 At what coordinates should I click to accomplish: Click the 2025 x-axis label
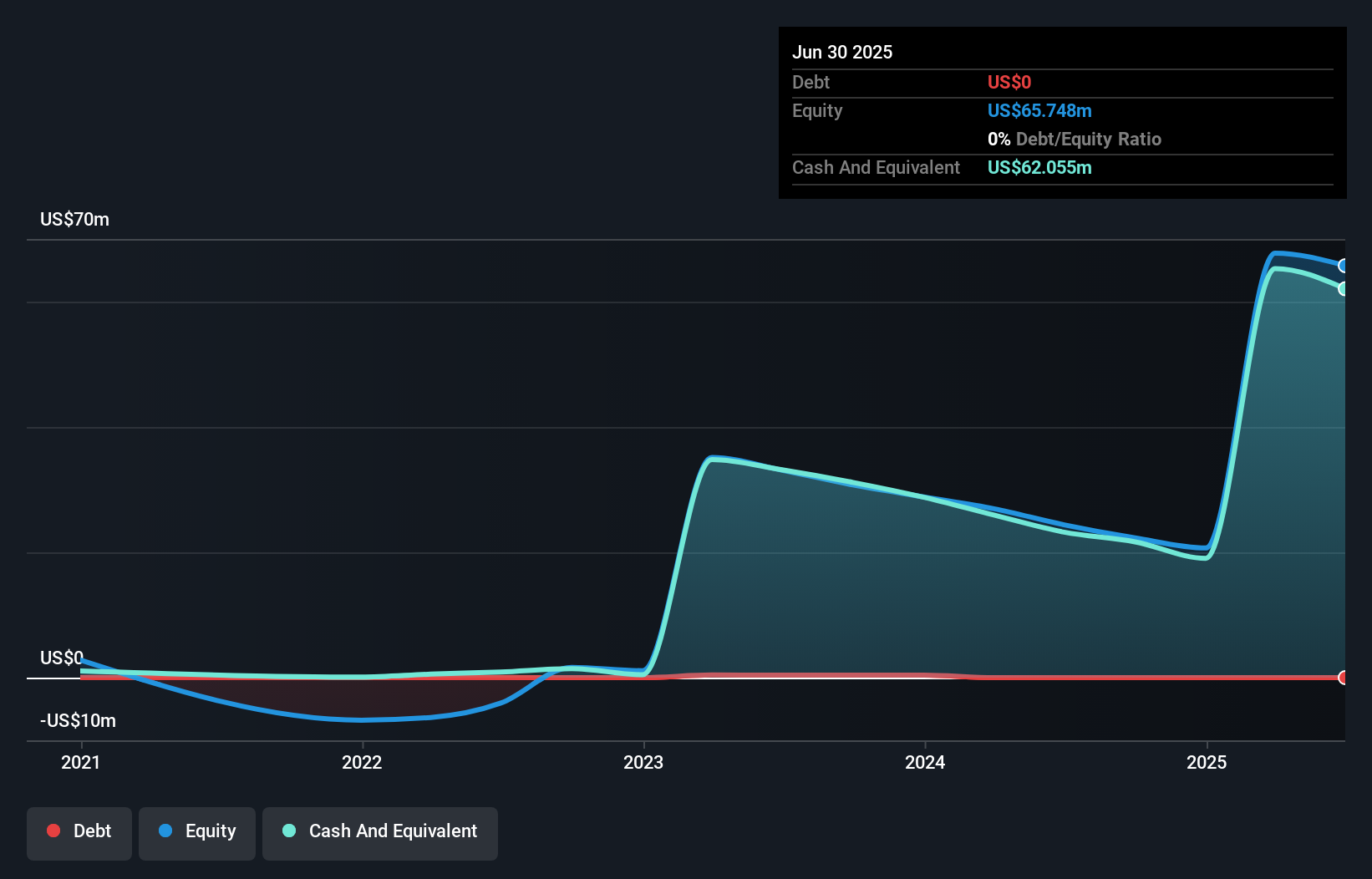click(x=1207, y=762)
